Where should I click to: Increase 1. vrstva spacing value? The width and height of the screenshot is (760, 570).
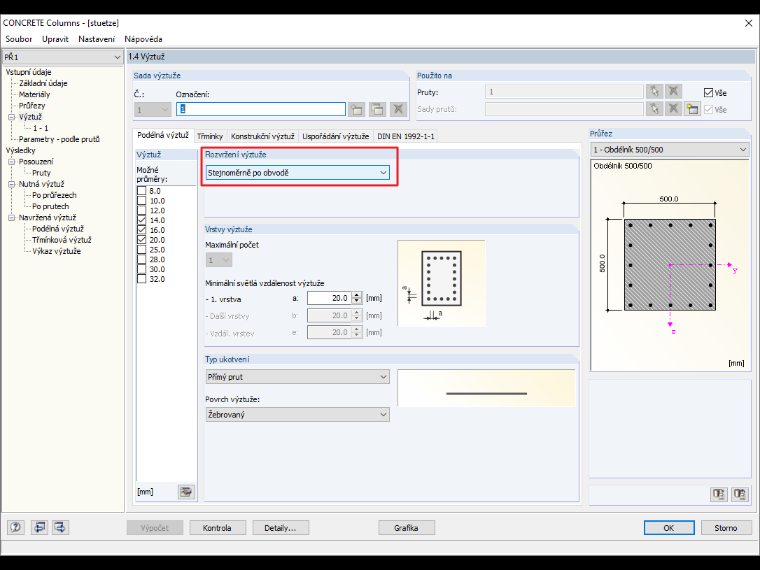pyautogui.click(x=357, y=295)
